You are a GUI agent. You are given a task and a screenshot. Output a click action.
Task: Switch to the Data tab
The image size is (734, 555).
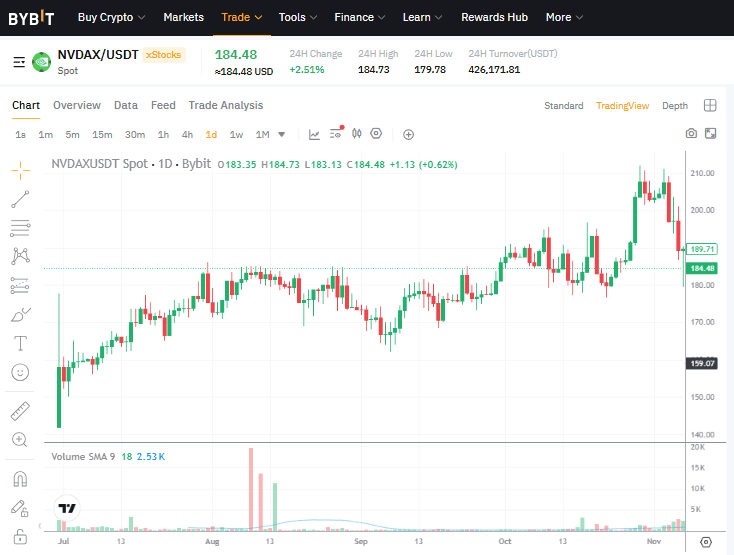click(x=126, y=105)
